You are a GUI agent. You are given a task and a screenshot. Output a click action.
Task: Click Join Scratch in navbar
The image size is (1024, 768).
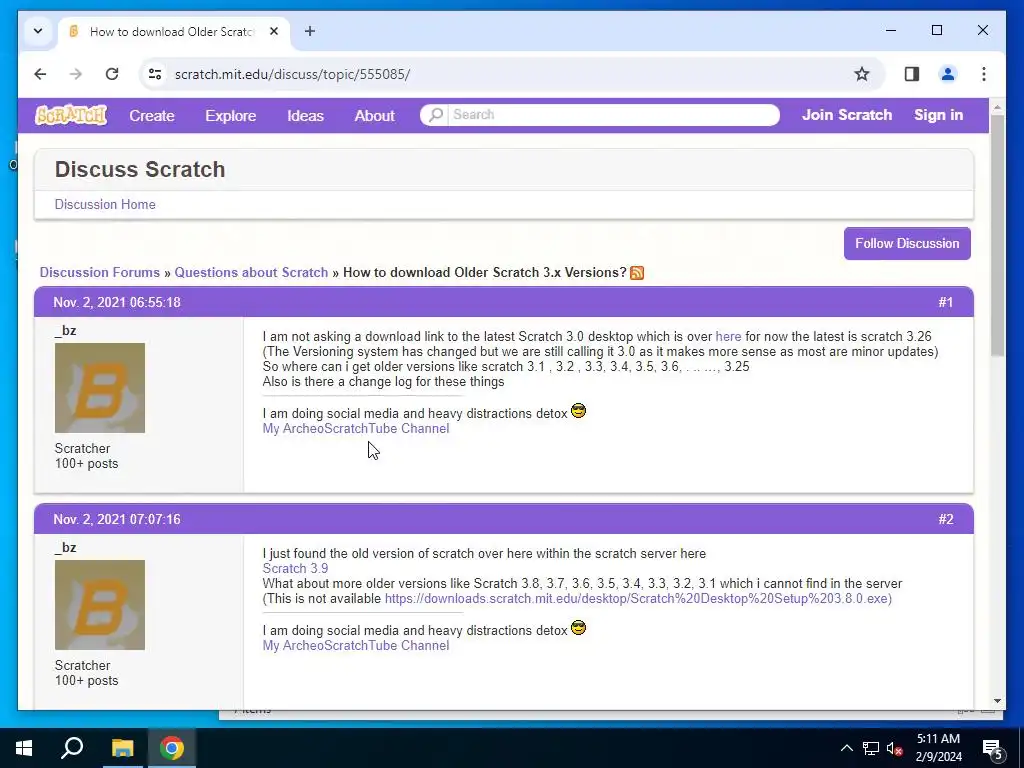(846, 115)
